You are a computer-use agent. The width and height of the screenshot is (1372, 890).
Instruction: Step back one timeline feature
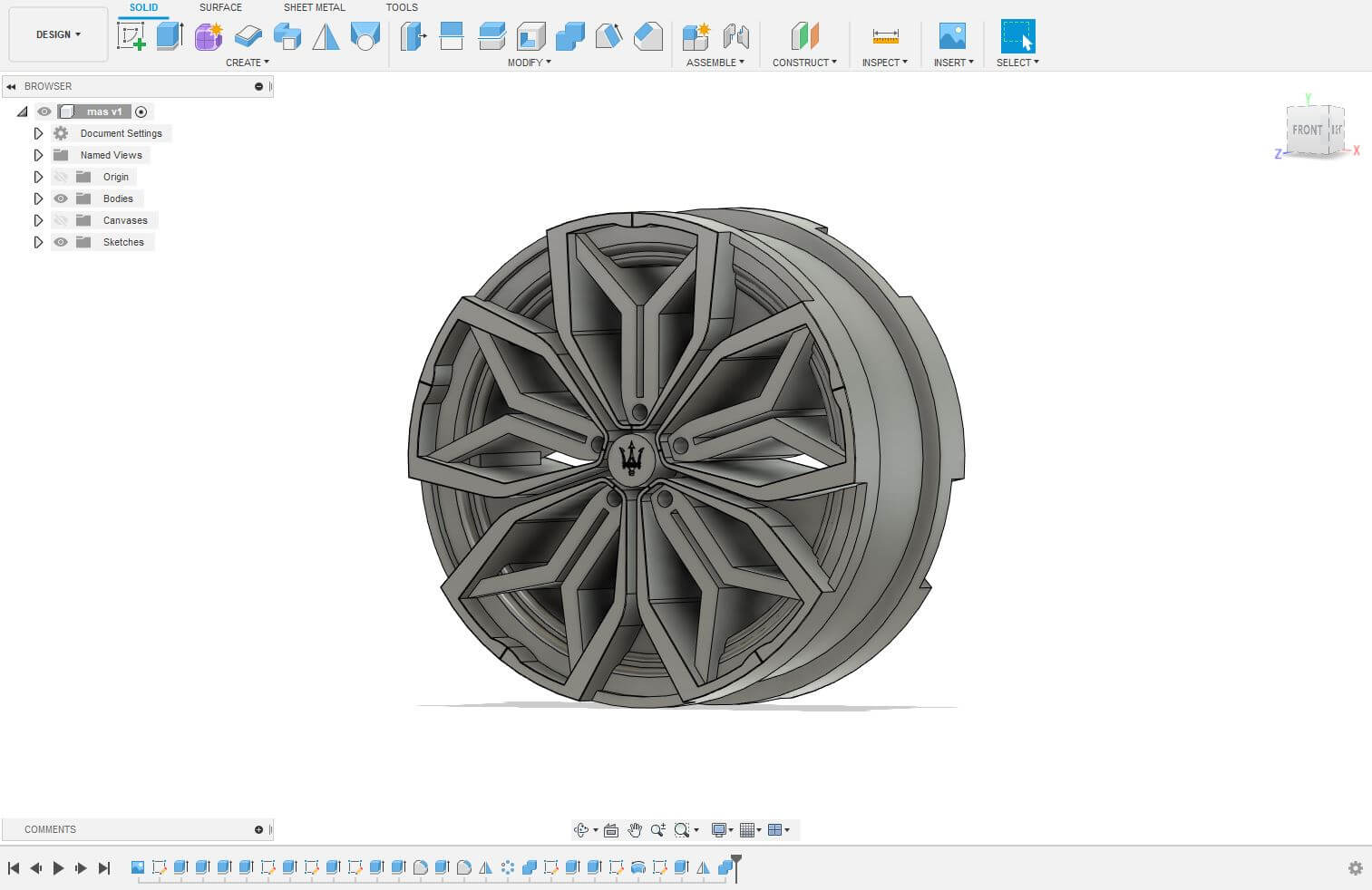(36, 868)
